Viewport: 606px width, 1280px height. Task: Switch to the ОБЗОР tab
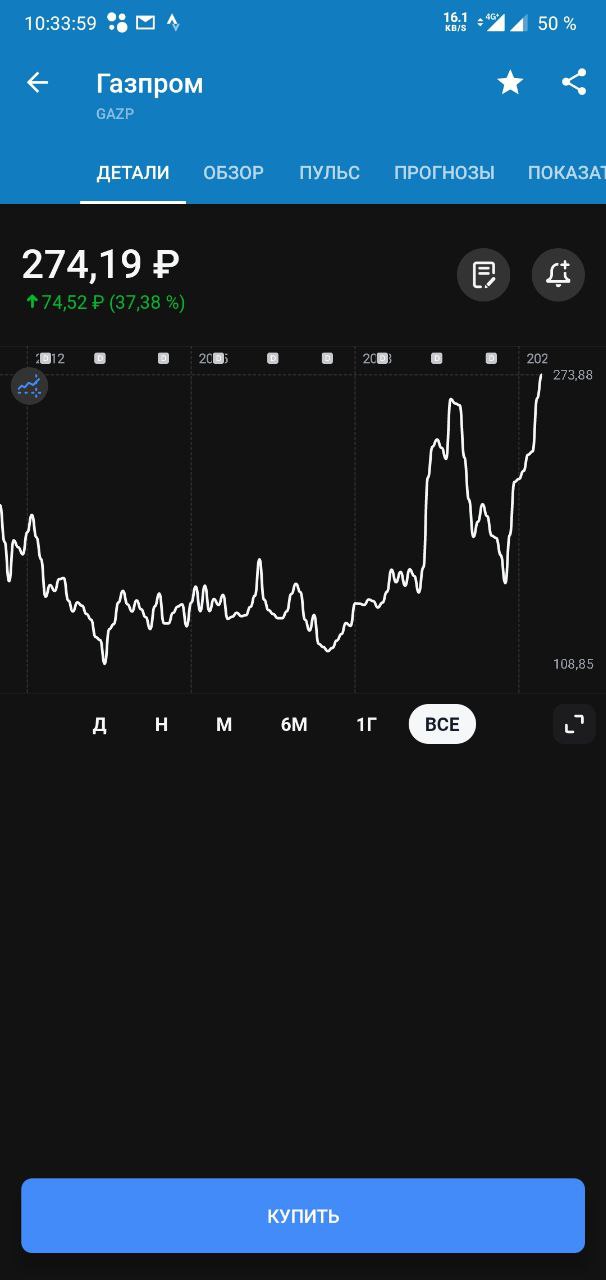(234, 173)
